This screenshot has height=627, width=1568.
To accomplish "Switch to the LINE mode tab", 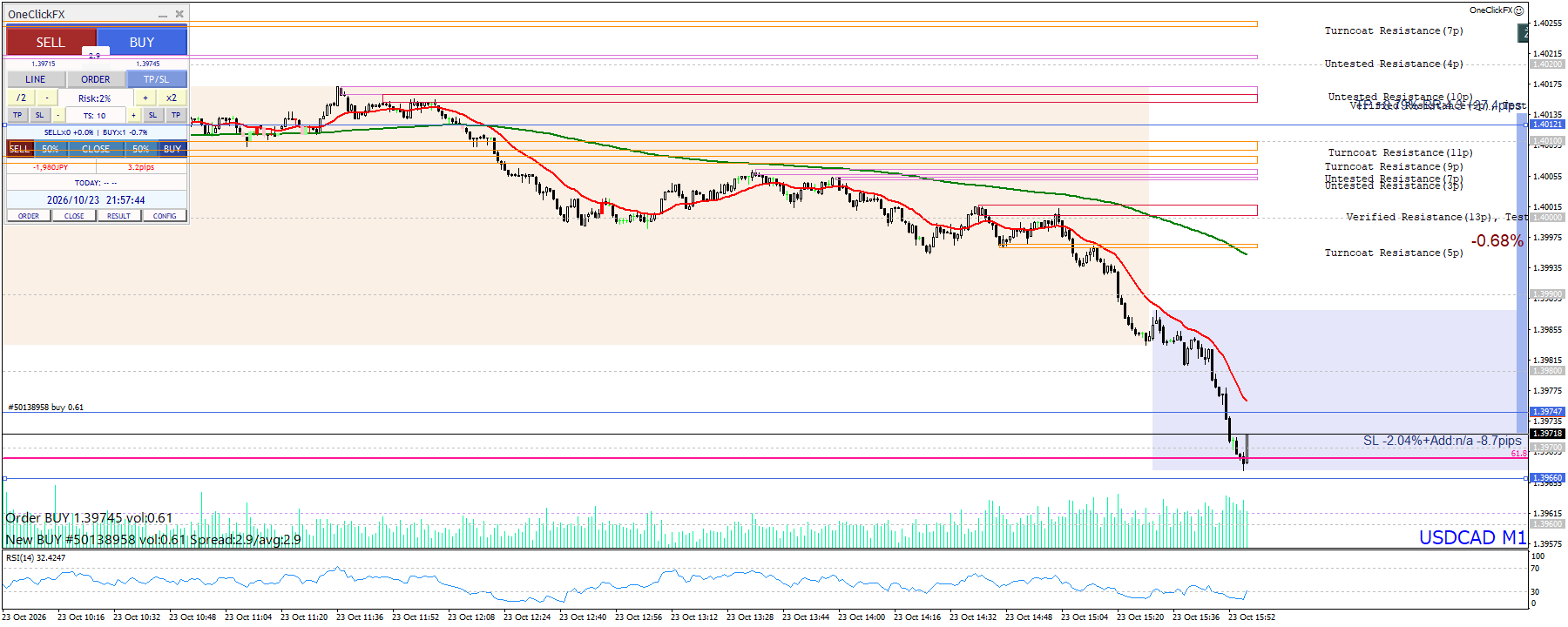I will [36, 79].
